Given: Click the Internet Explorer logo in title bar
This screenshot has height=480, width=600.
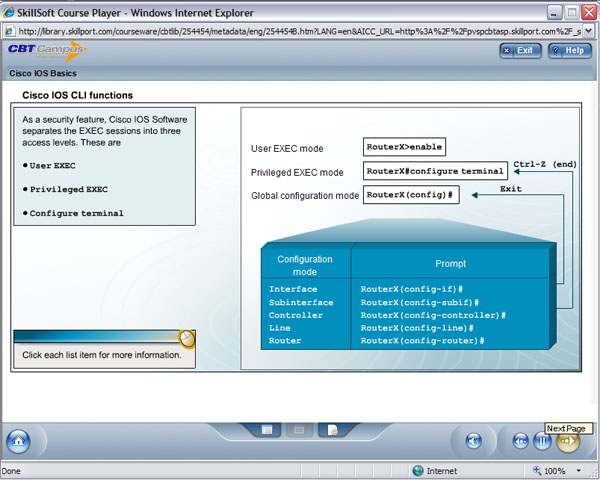Looking at the screenshot, I should [8, 13].
